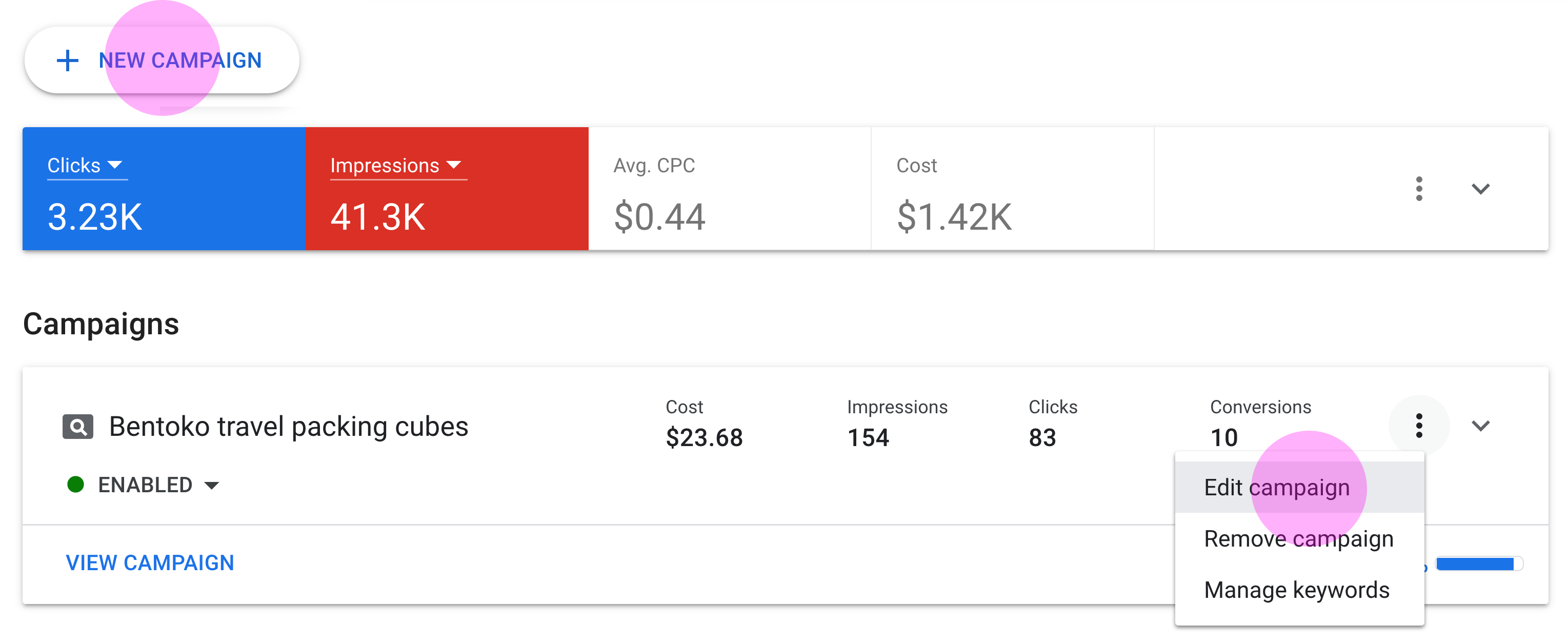Click the campaign row's three-dot menu
Image resolution: width=1568 pixels, height=644 pixels.
[x=1419, y=426]
